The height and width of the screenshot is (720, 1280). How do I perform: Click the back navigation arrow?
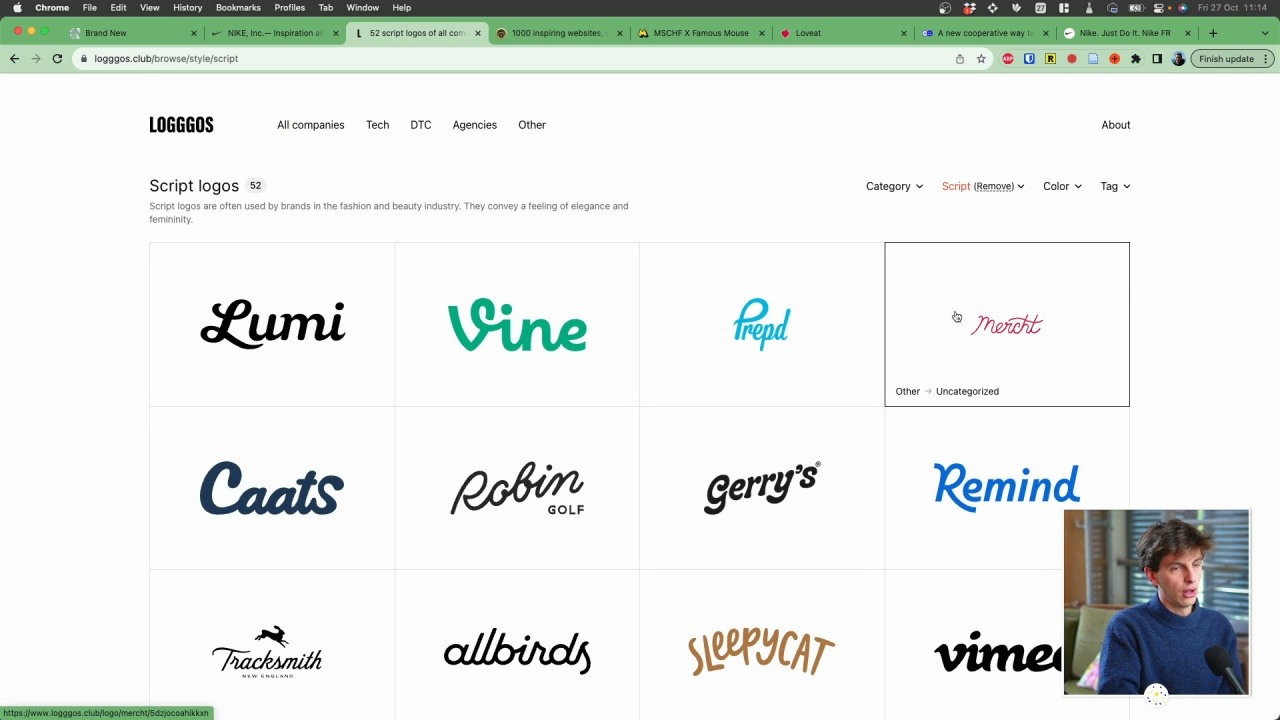pos(14,59)
